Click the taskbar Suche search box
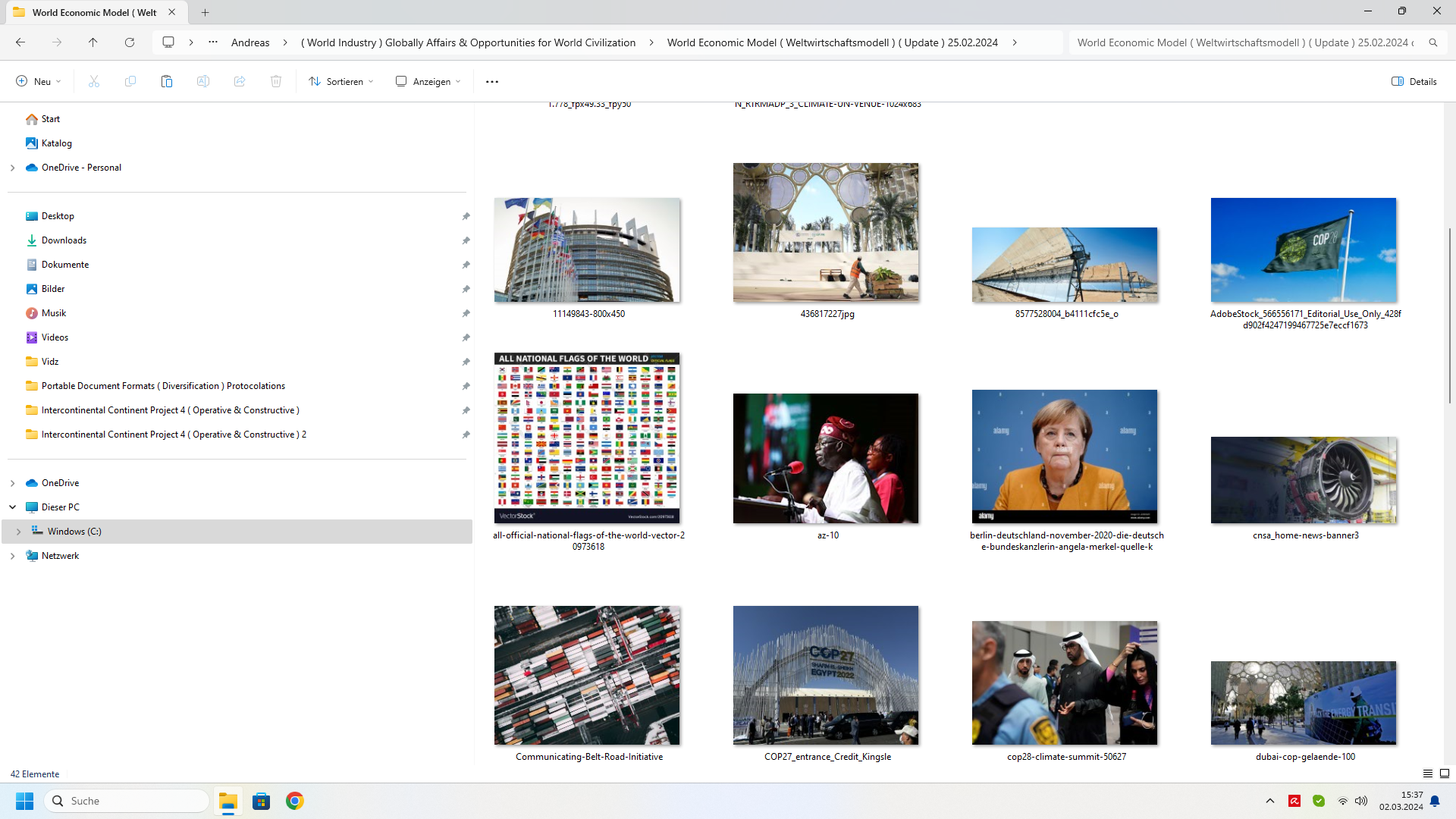The width and height of the screenshot is (1456, 819). (x=127, y=801)
